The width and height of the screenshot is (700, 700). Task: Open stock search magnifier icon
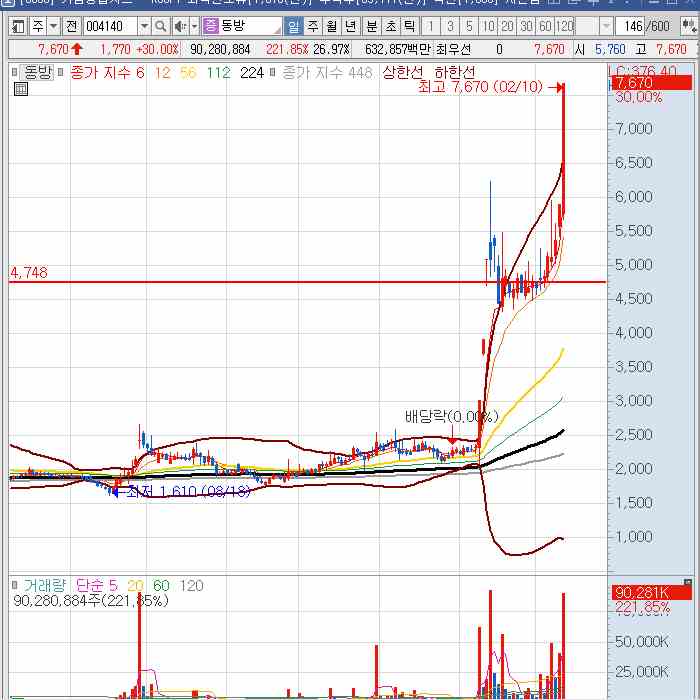(161, 26)
